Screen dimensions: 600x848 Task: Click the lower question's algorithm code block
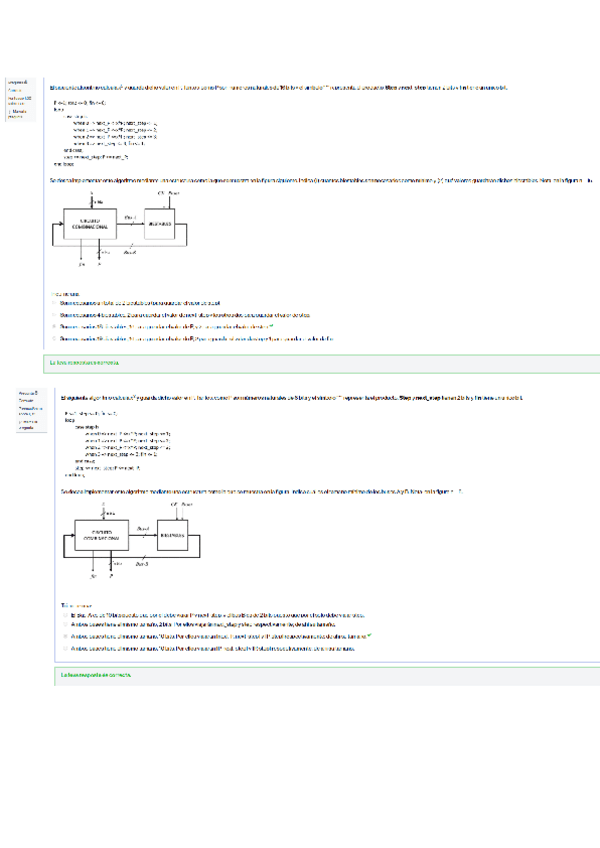click(x=118, y=444)
